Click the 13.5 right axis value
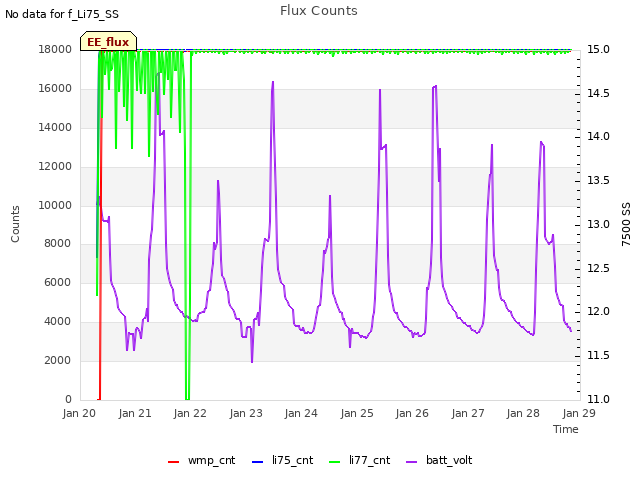 [598, 180]
